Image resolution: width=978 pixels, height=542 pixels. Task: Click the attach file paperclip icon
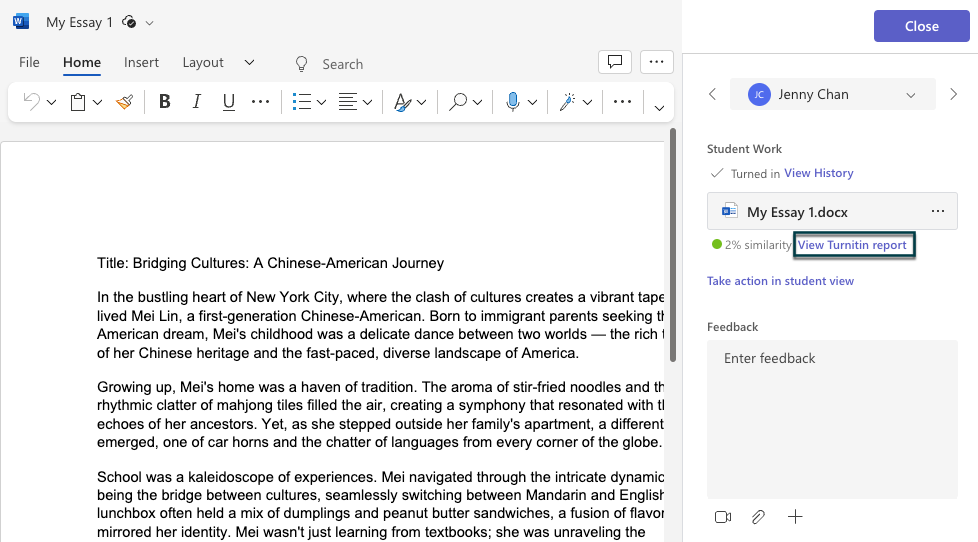tap(758, 517)
